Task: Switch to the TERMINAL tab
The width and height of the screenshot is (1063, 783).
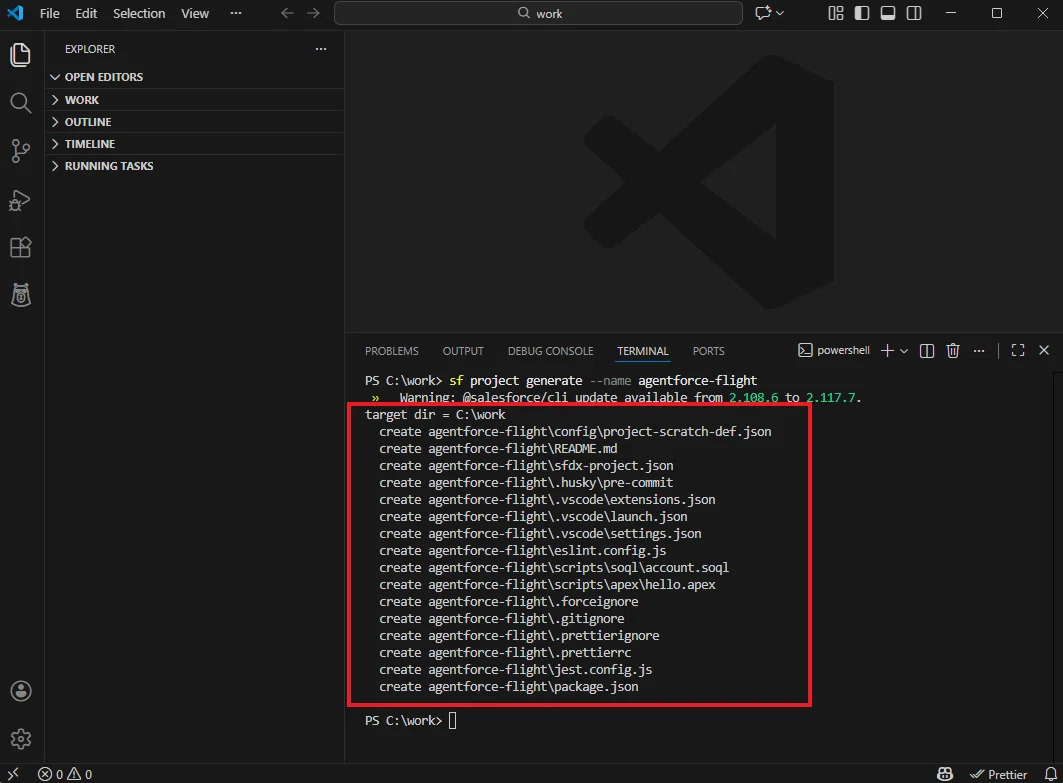Action: (643, 350)
